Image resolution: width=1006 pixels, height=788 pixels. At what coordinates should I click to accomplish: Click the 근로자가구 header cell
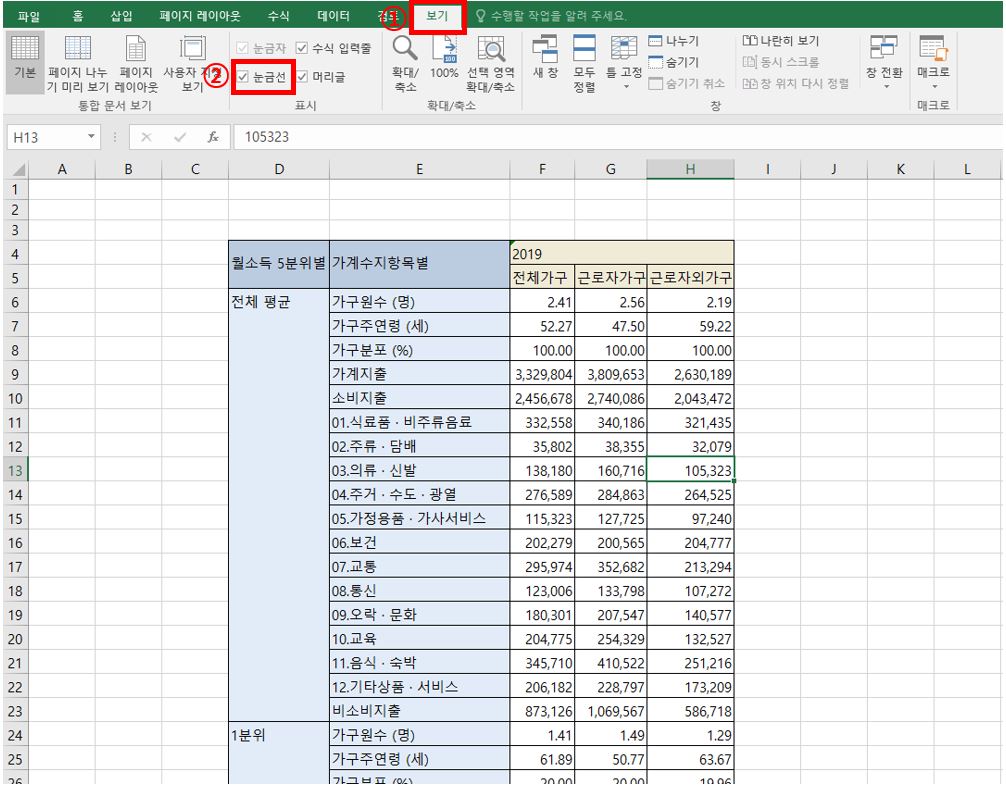[611, 277]
